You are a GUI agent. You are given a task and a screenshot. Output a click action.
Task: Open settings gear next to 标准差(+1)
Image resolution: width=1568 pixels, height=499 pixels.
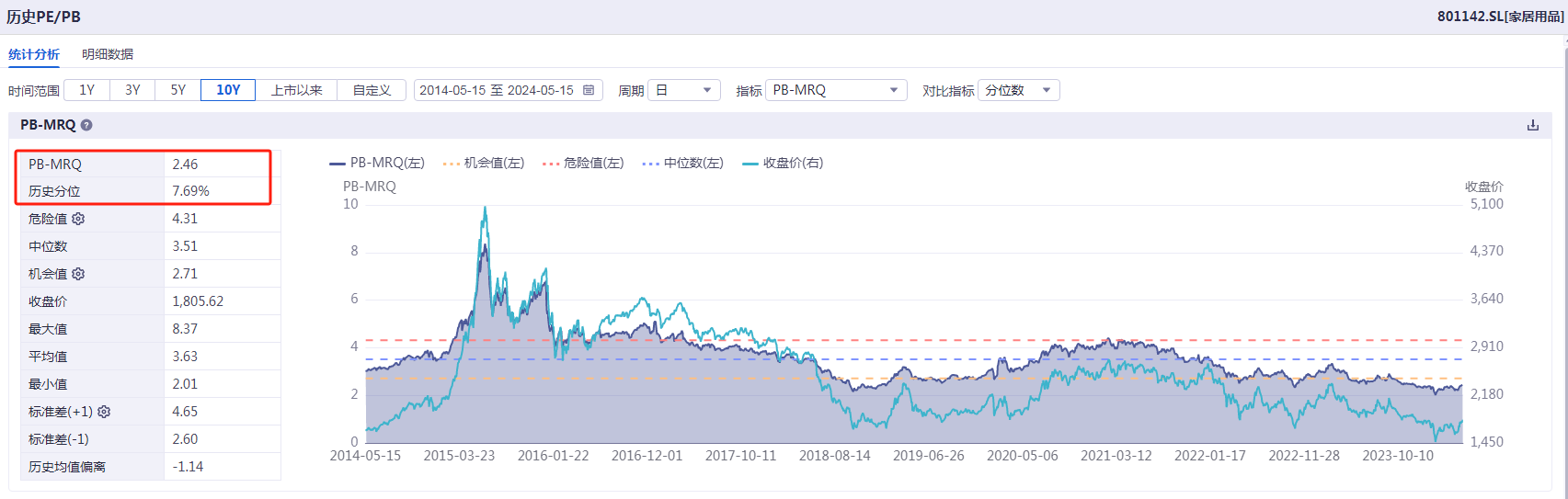(x=104, y=412)
